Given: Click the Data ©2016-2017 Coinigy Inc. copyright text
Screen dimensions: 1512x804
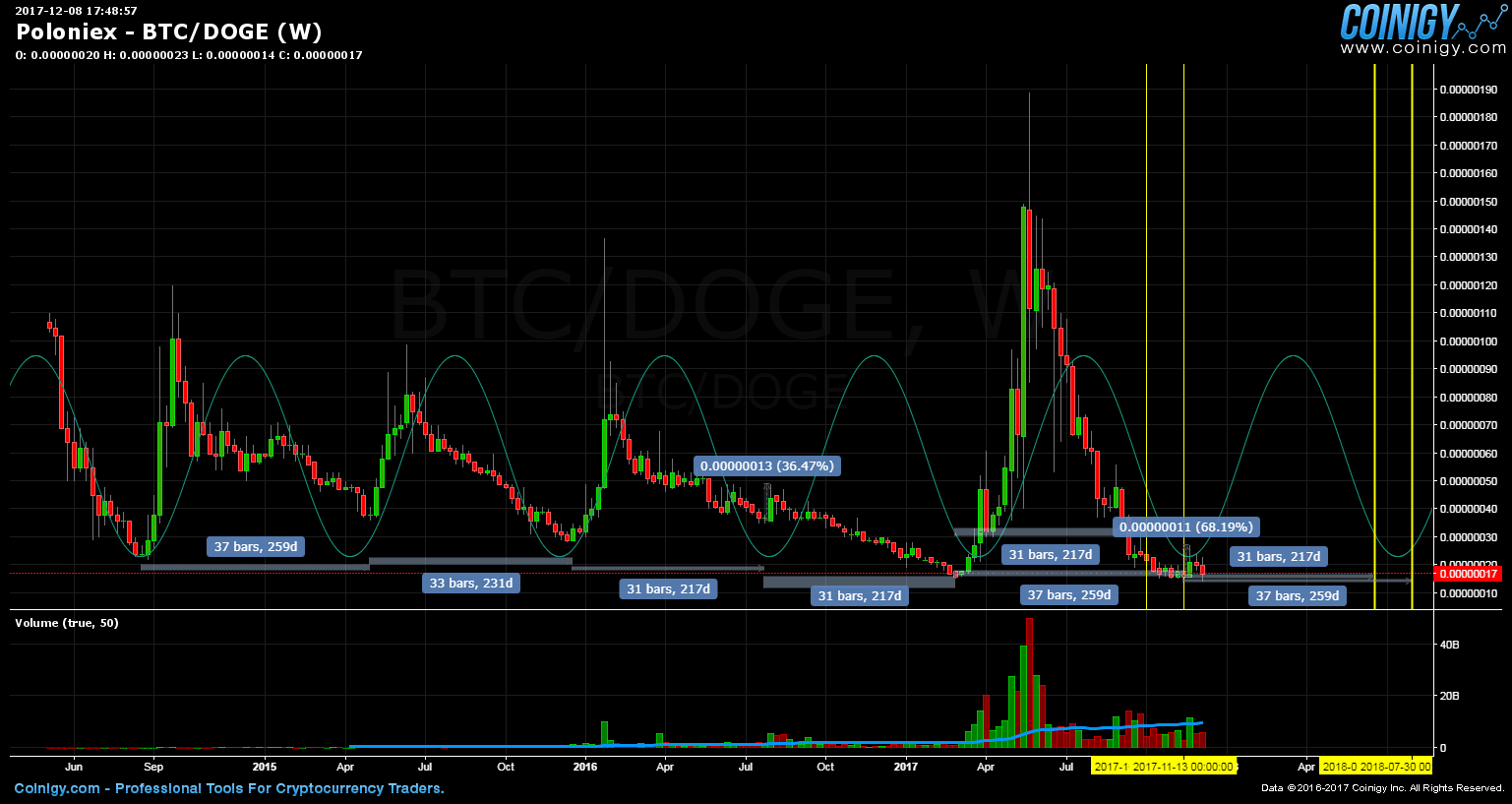Looking at the screenshot, I should (x=1383, y=788).
